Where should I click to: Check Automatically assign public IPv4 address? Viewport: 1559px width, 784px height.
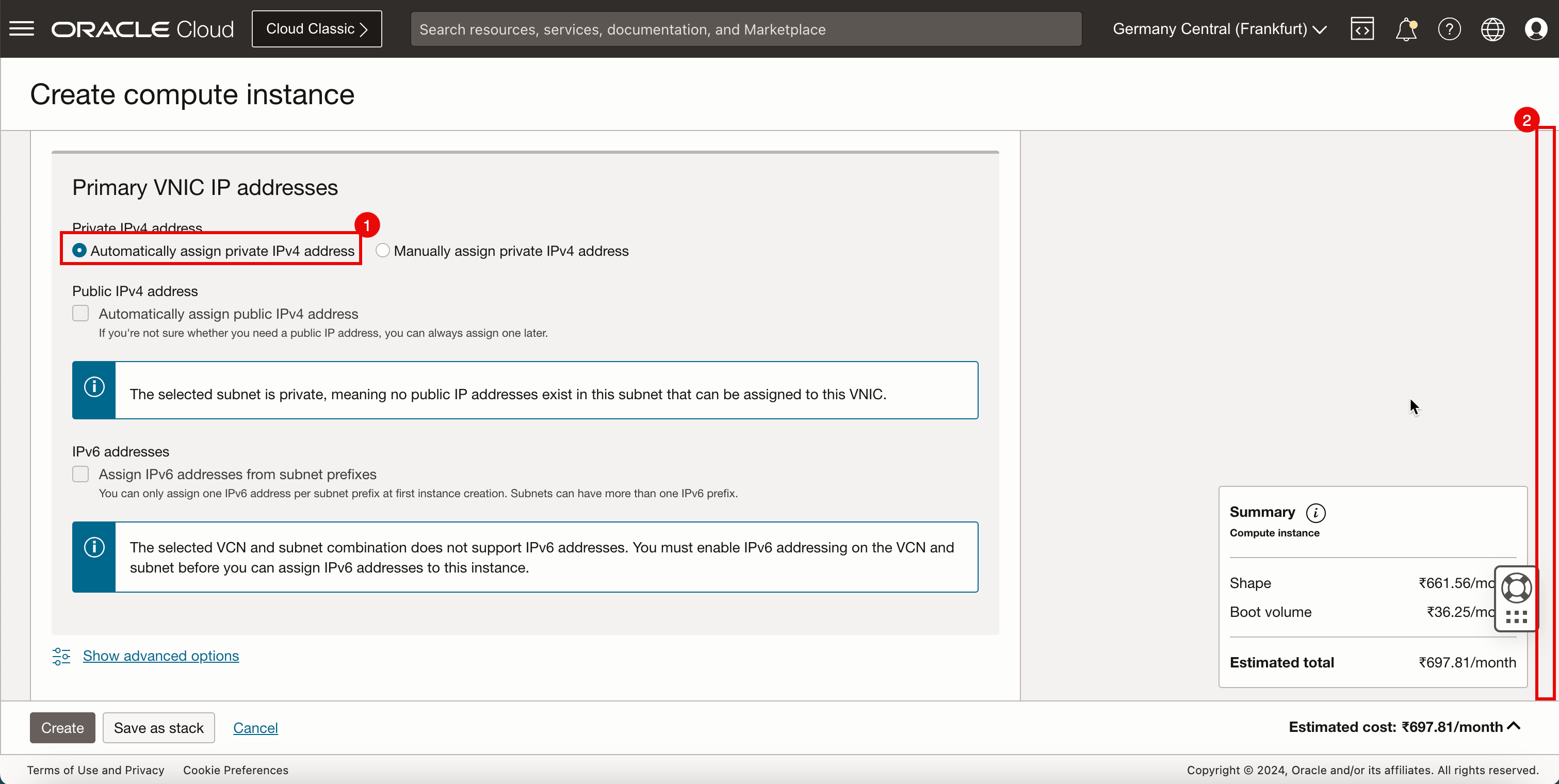pyautogui.click(x=80, y=314)
